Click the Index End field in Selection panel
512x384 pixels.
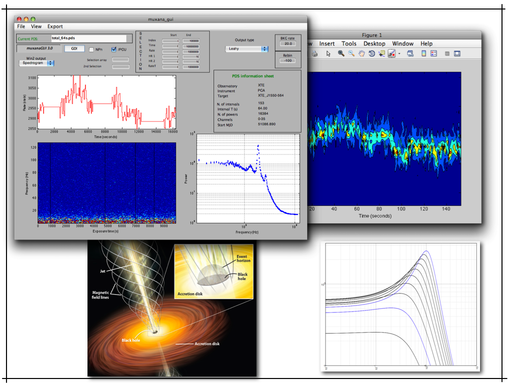point(191,41)
